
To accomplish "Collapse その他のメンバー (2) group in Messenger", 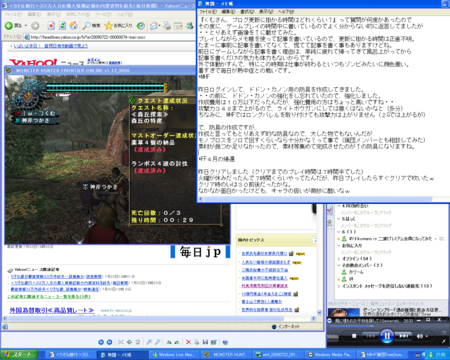I will pos(339,265).
